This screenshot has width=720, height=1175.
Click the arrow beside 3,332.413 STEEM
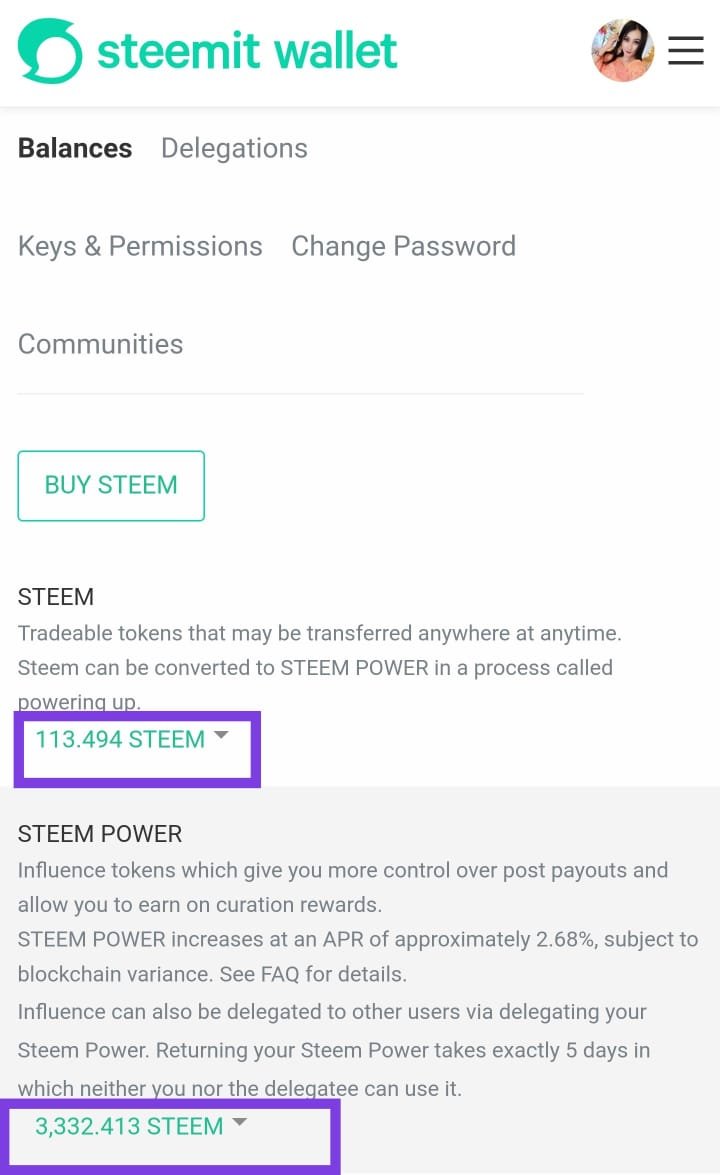coord(240,1123)
